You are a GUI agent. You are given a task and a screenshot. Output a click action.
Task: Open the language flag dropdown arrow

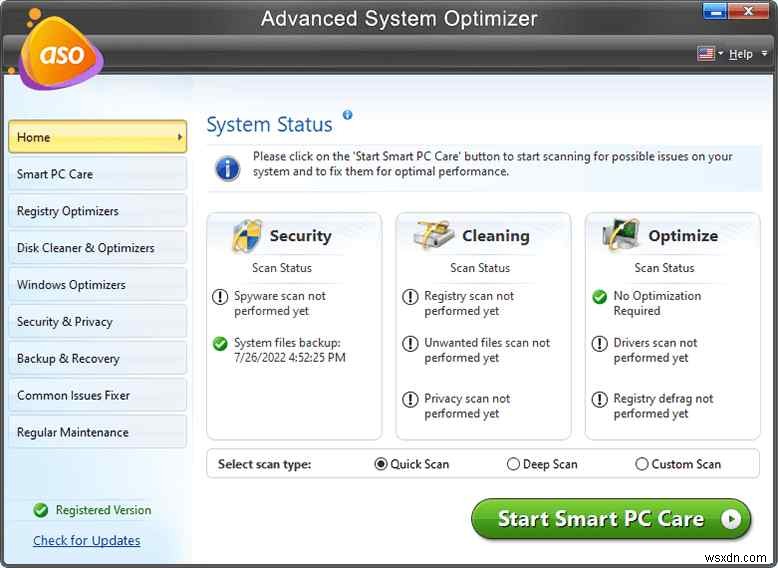(720, 53)
